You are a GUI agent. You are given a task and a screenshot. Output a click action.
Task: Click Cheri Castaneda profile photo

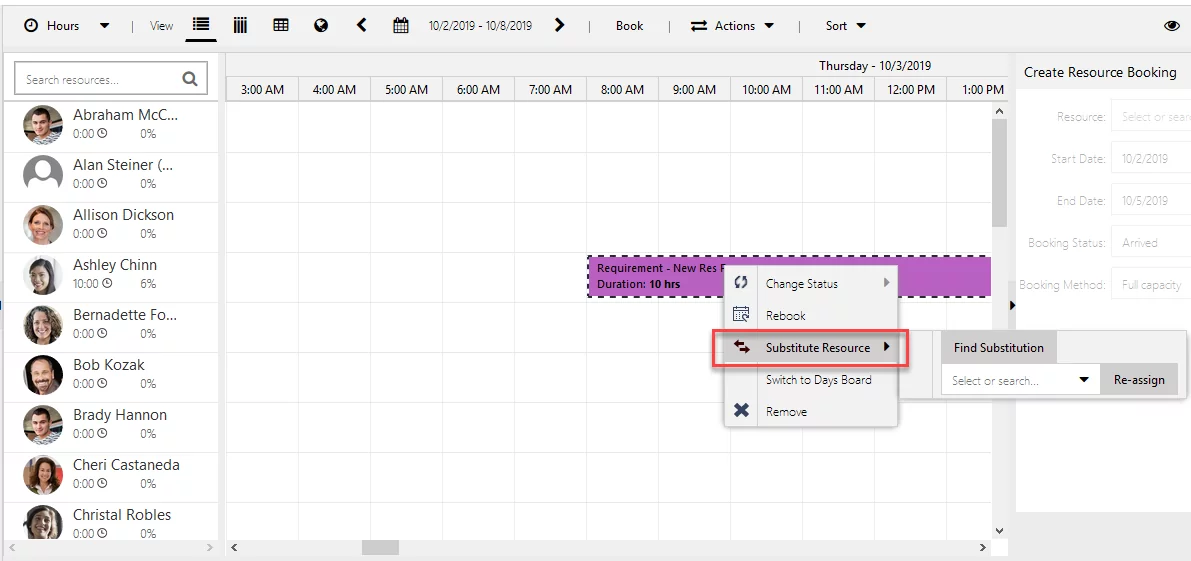pyautogui.click(x=43, y=475)
